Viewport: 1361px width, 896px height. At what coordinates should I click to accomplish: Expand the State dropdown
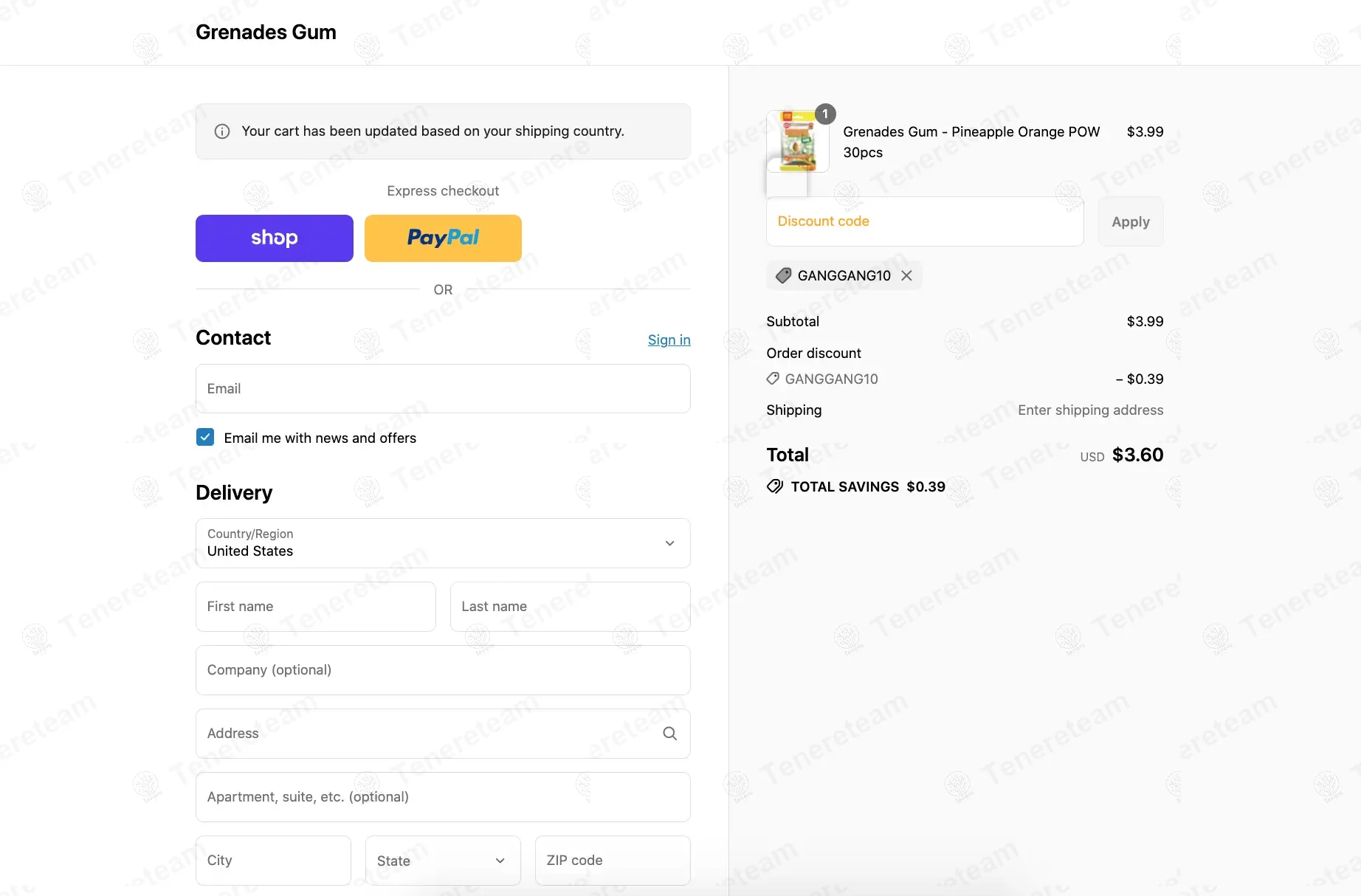pyautogui.click(x=443, y=861)
